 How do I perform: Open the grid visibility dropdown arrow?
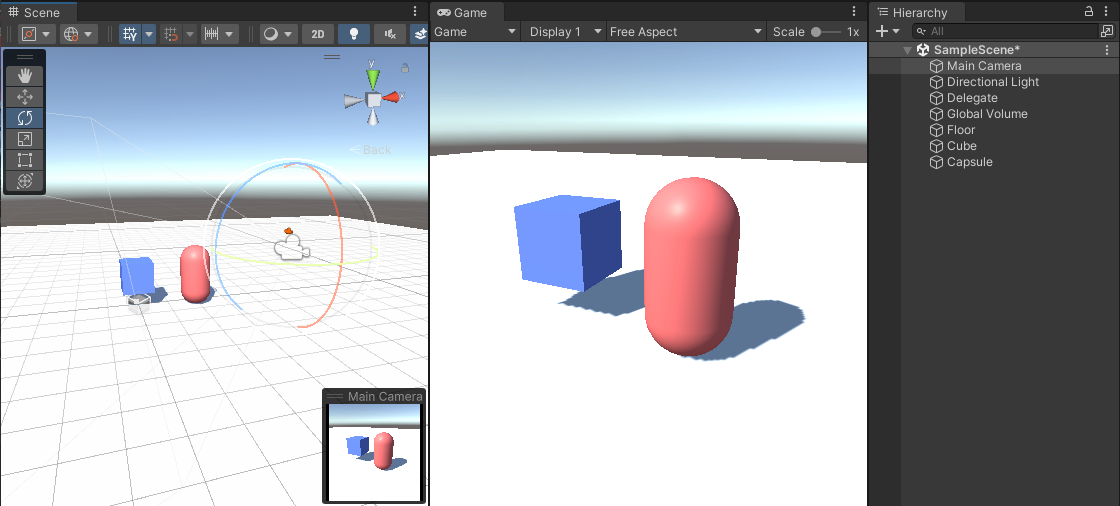(149, 34)
